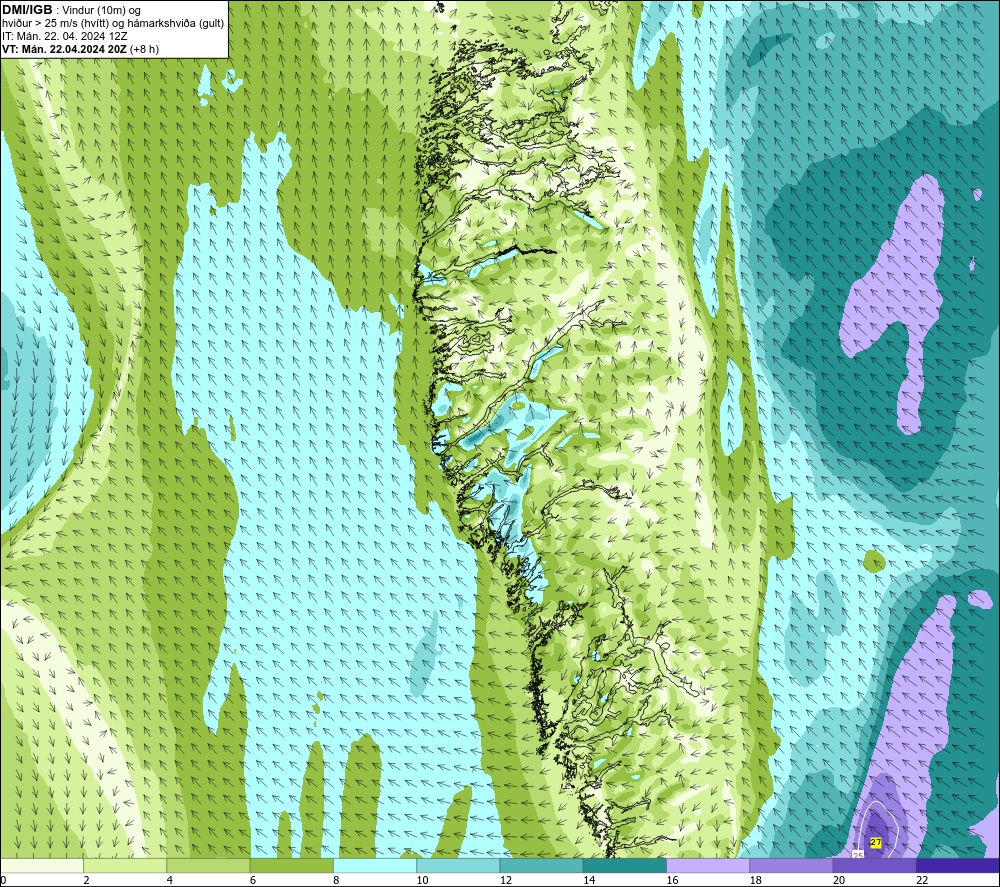Click the yellow '27' maximum gust marker
This screenshot has width=1000, height=887.
tap(876, 842)
